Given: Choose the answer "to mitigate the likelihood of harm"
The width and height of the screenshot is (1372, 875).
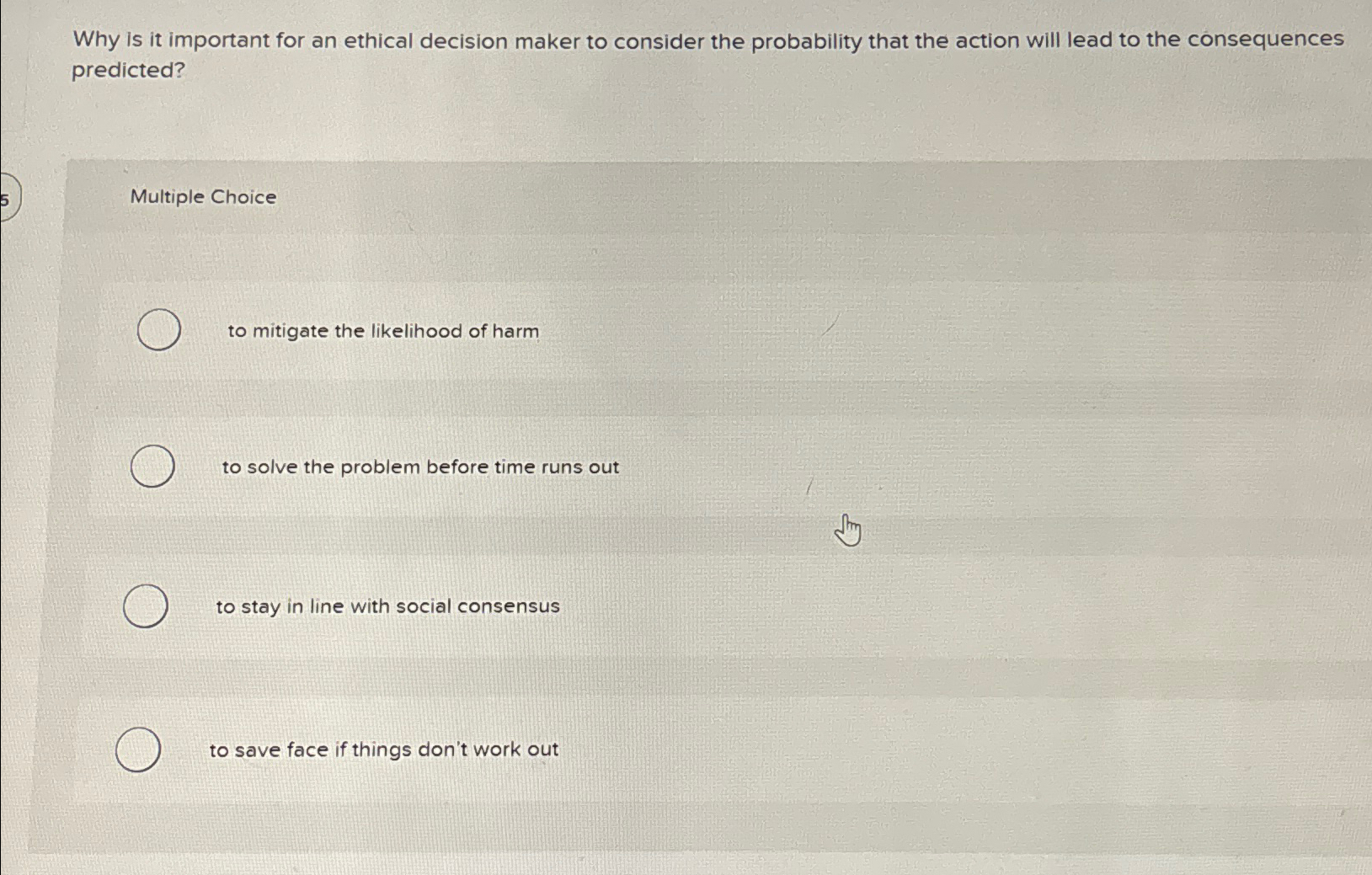Looking at the screenshot, I should point(382,332).
